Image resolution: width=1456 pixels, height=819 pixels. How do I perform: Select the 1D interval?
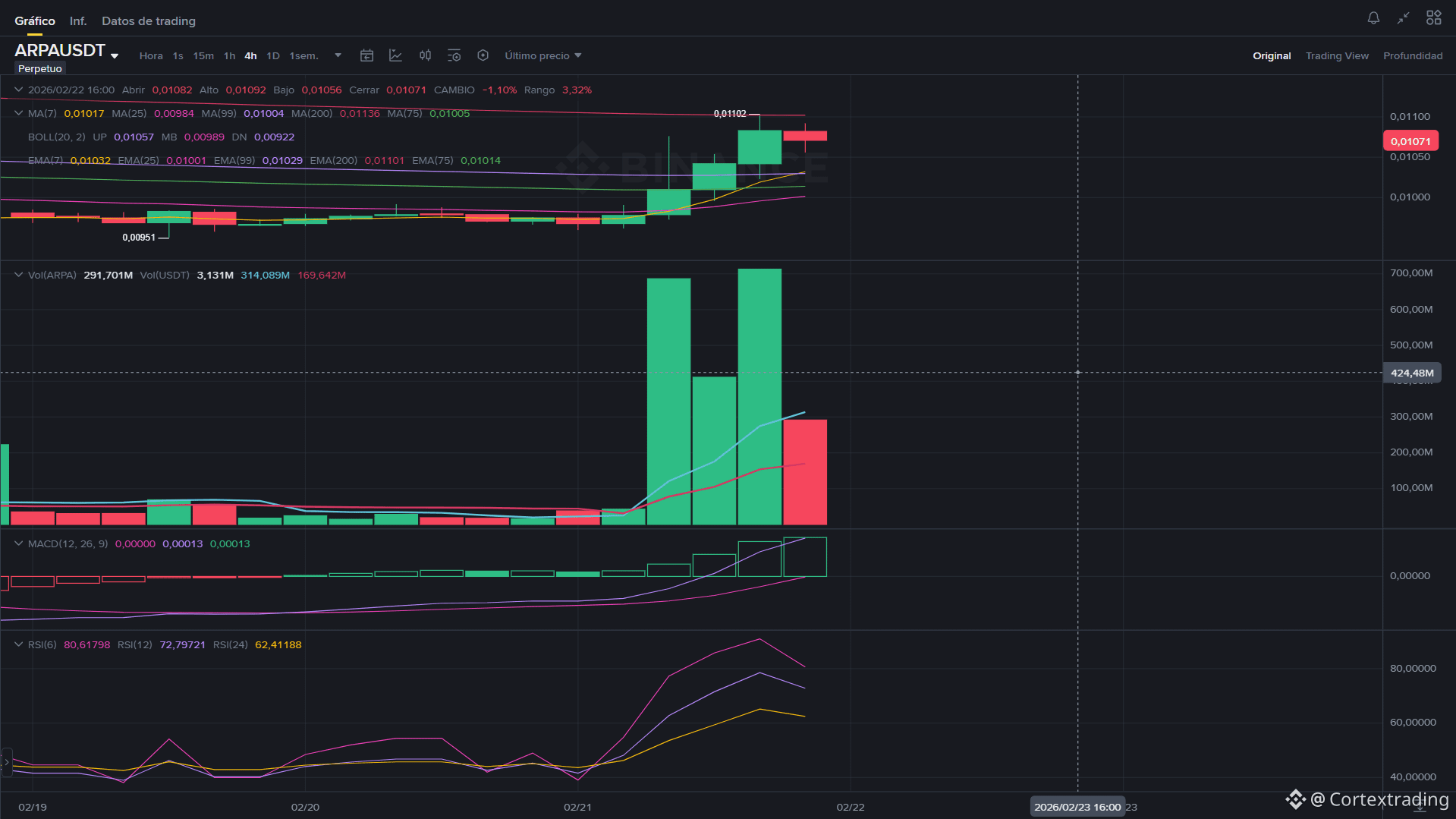273,55
